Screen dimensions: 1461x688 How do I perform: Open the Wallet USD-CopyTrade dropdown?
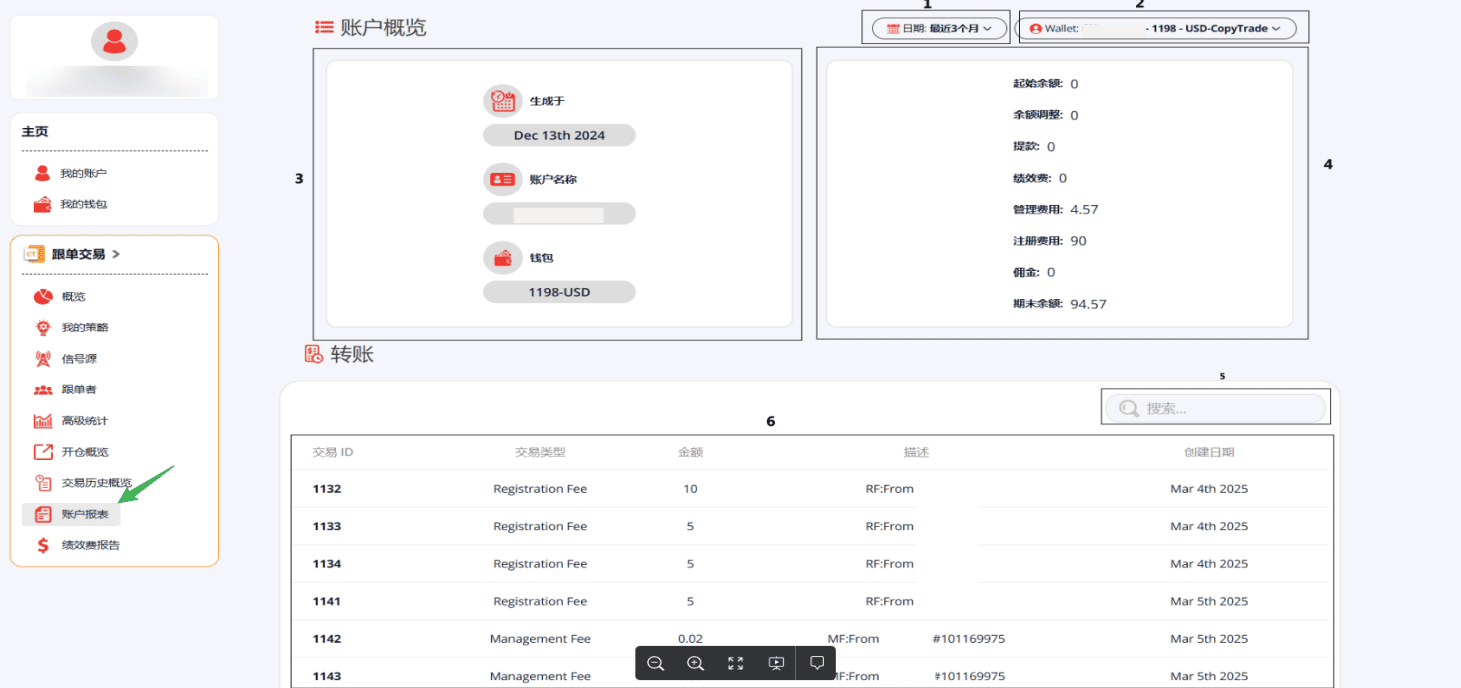point(1156,29)
